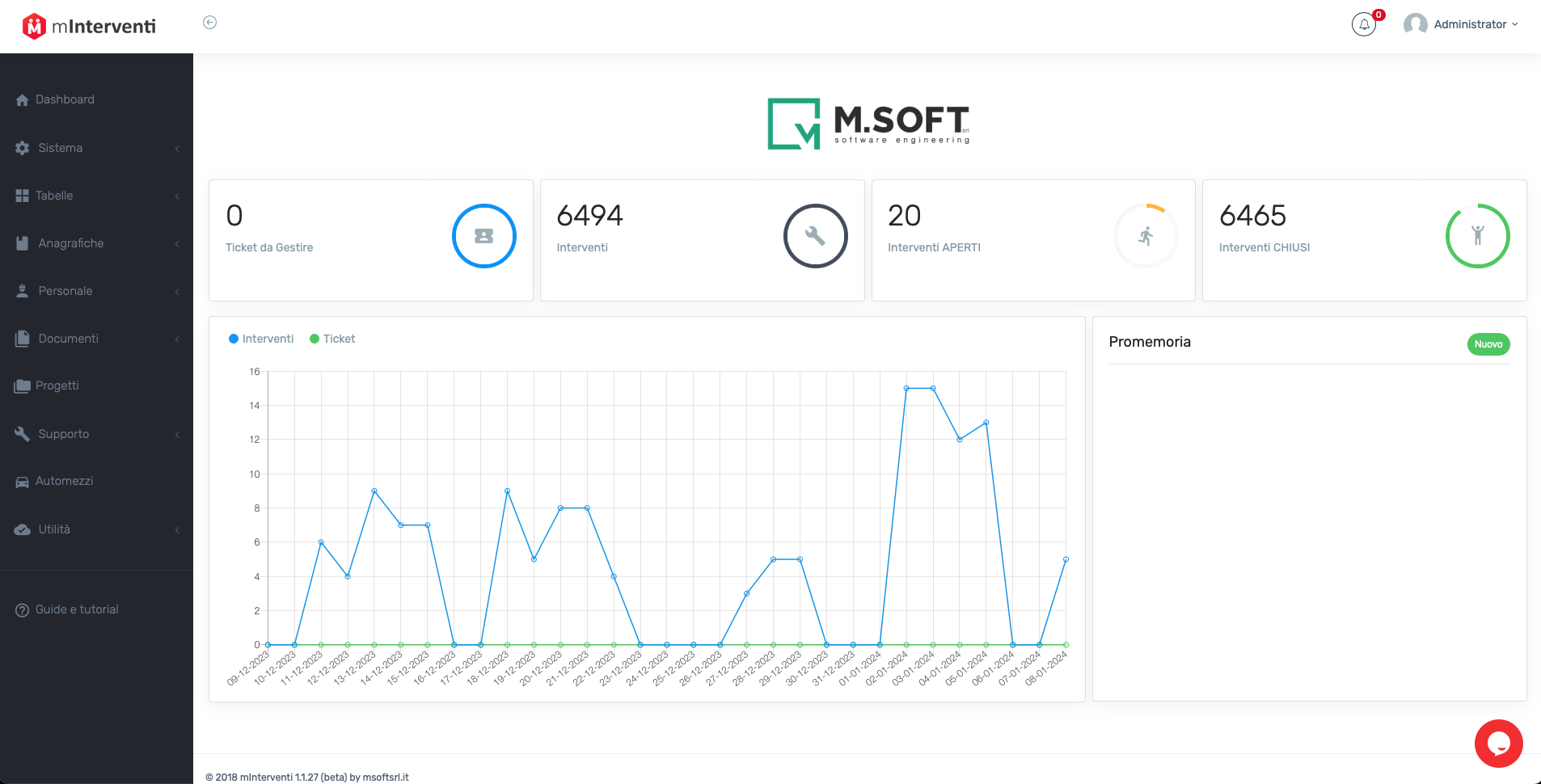1541x784 pixels.
Task: Click the Interventi APERTI running icon
Action: [x=1146, y=236]
